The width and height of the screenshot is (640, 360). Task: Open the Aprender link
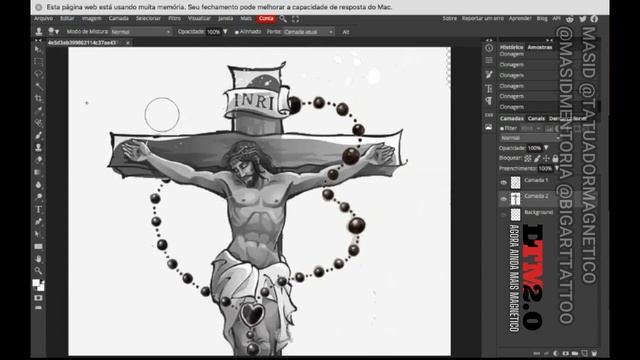pos(520,19)
